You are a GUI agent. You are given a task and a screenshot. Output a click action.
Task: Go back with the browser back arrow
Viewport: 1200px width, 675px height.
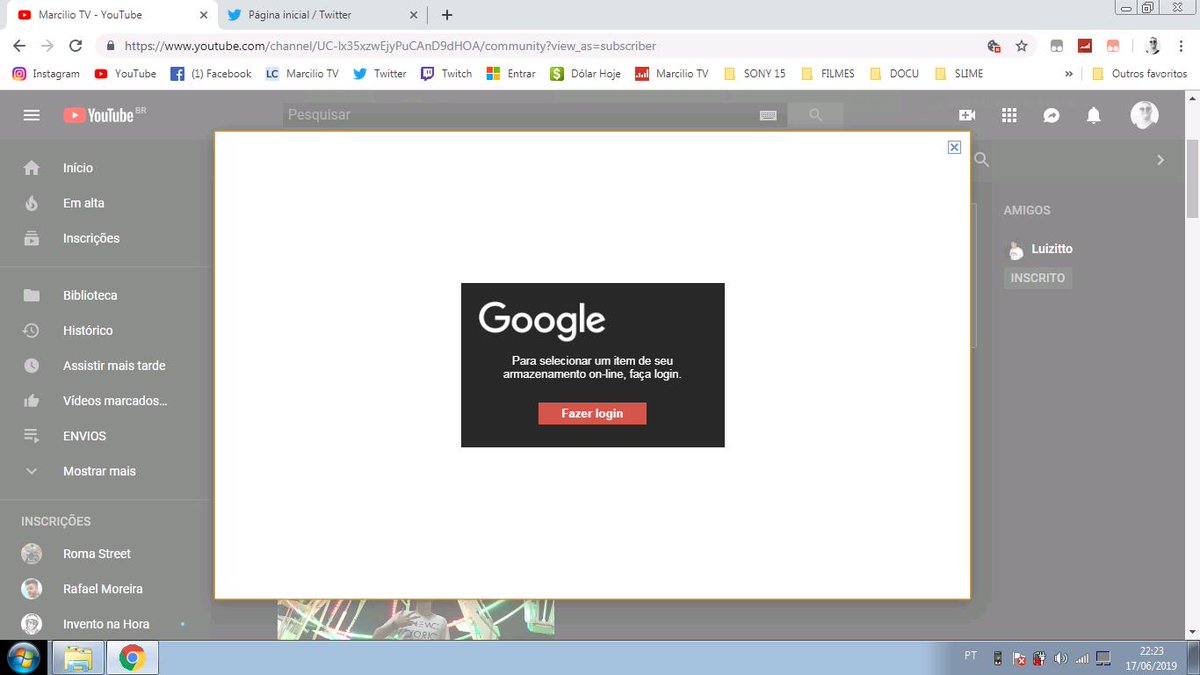pyautogui.click(x=19, y=46)
